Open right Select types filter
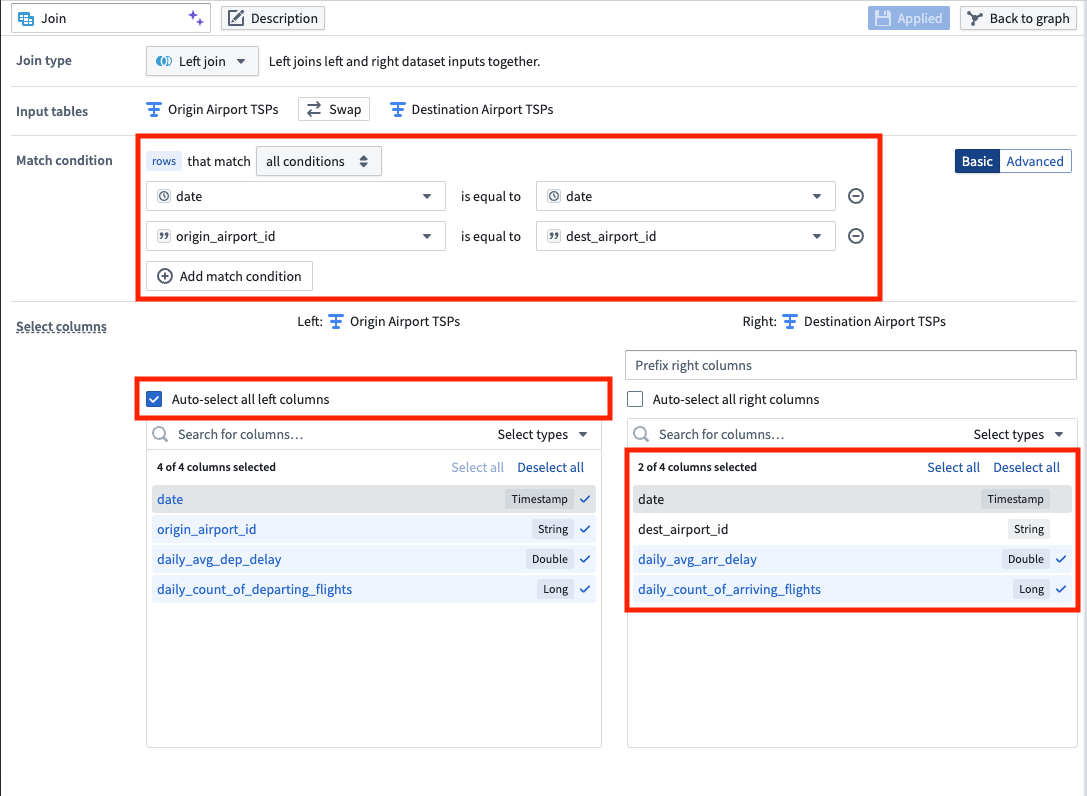1087x796 pixels. (x=1018, y=435)
